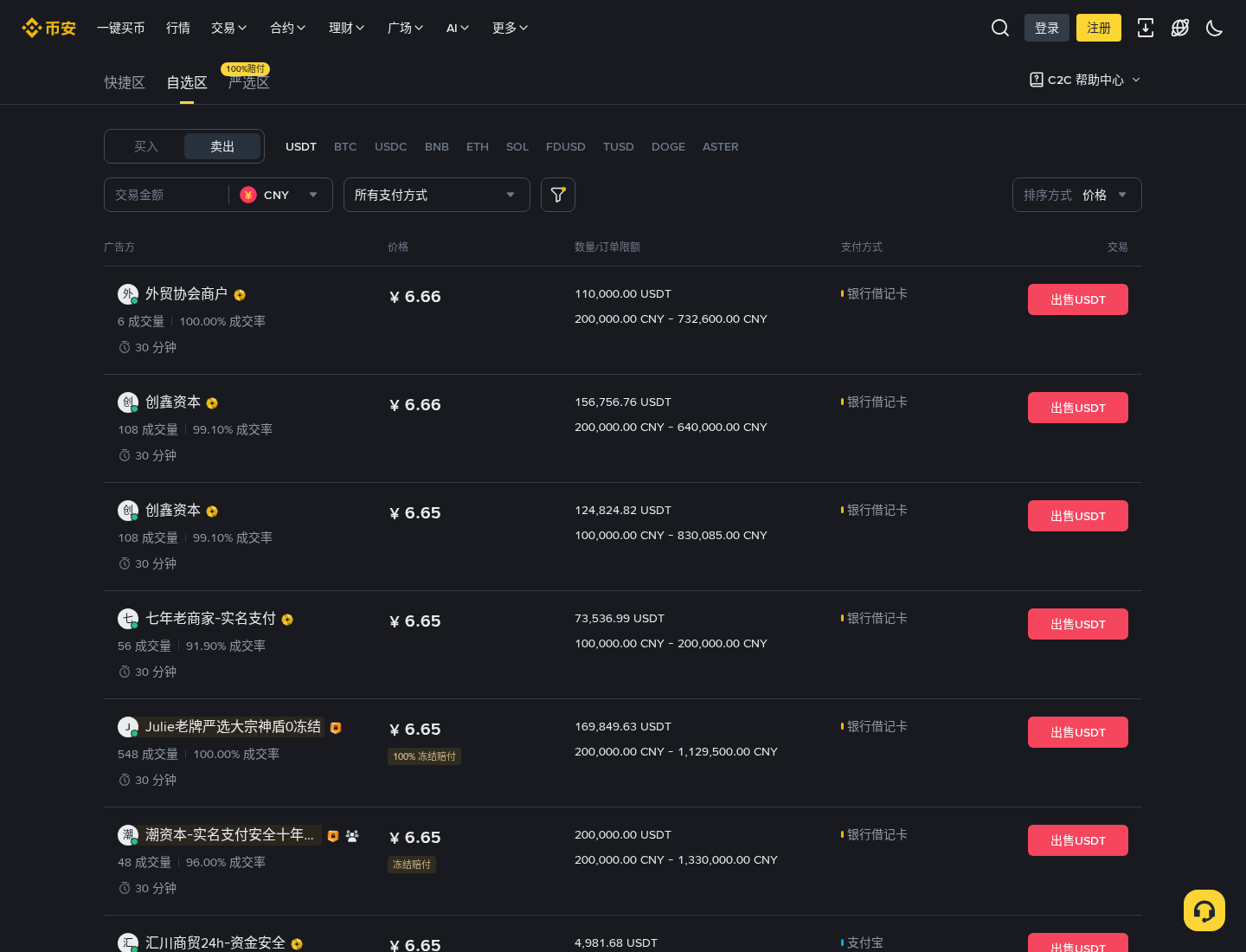The width and height of the screenshot is (1246, 952).
Task: Switch to the 快捷区 tab
Action: pyautogui.click(x=125, y=82)
